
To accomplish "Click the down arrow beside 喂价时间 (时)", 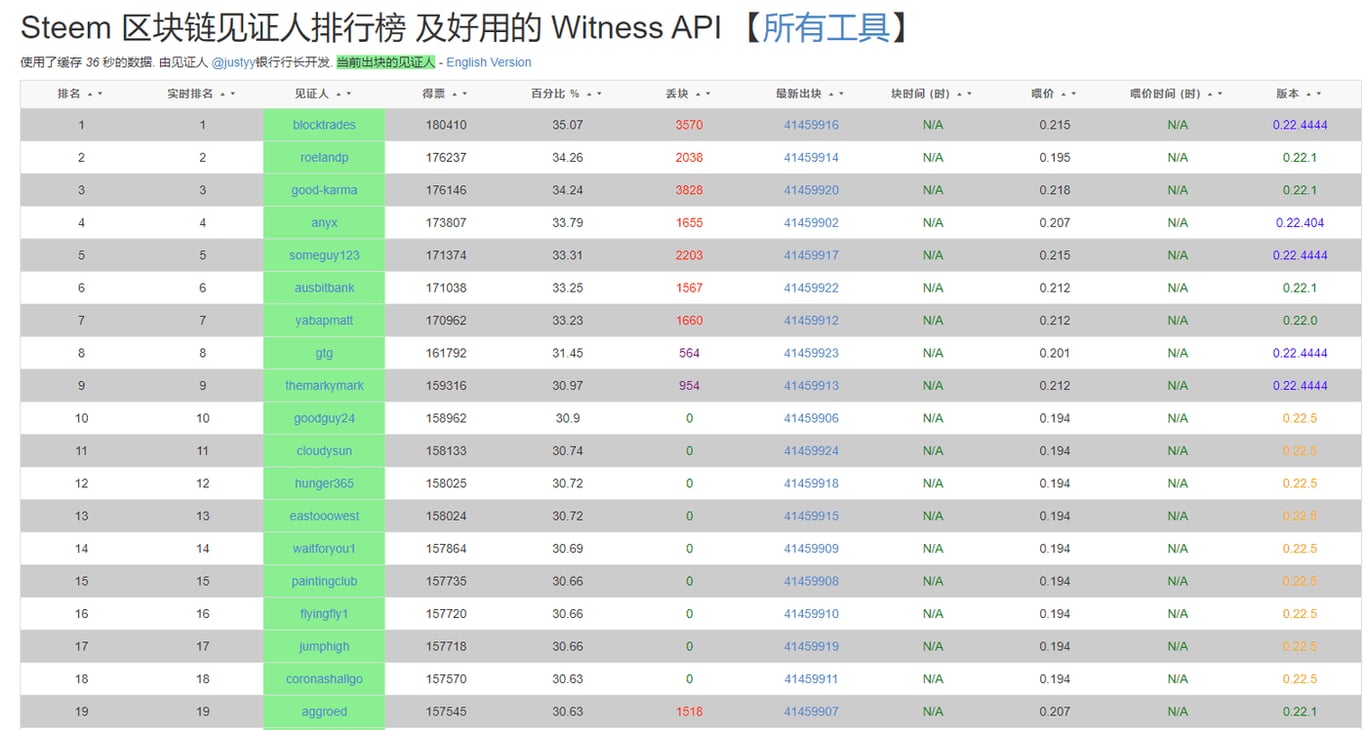I will coord(1218,94).
